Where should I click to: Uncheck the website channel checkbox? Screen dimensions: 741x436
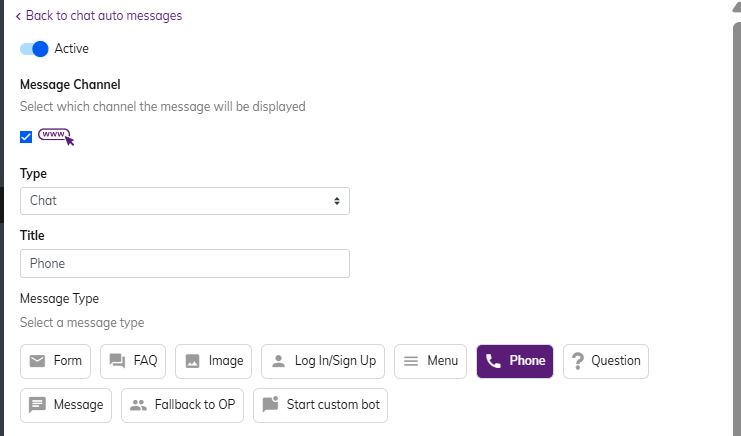[x=26, y=137]
